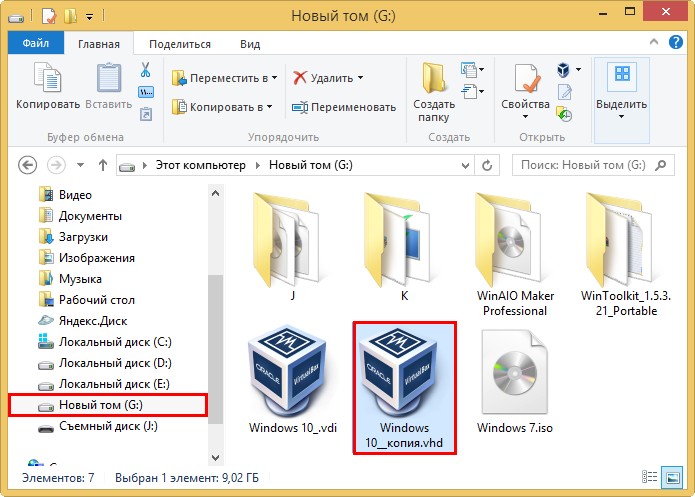Click the Copy (Копировать) ribbon button

[48, 86]
